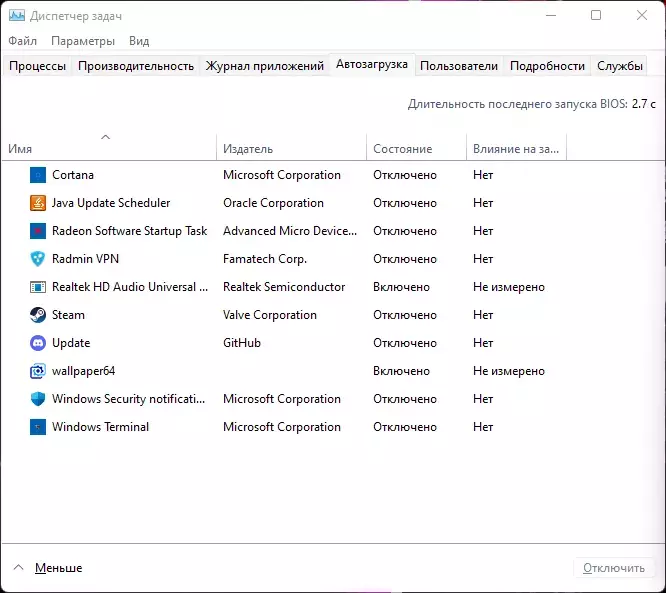Screen dimensions: 666x593
Task: Click the Task Manager title bar icon
Action: coord(17,16)
